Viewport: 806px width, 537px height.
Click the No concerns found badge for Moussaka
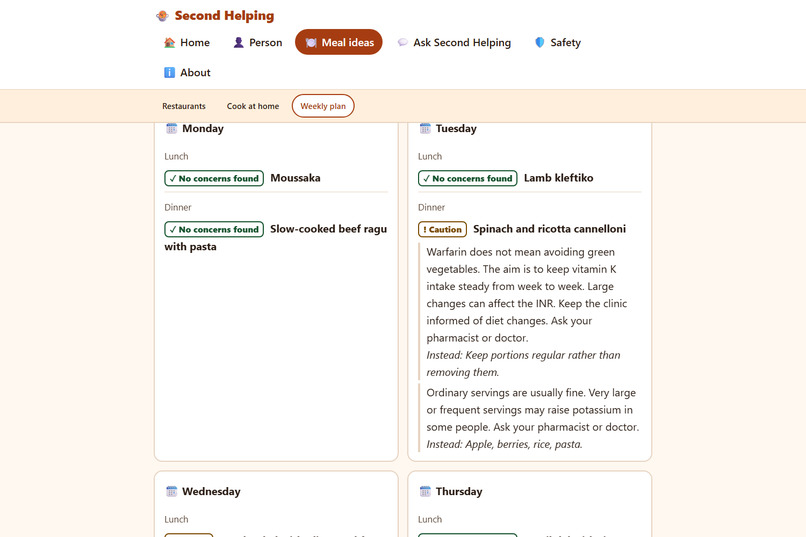point(214,178)
